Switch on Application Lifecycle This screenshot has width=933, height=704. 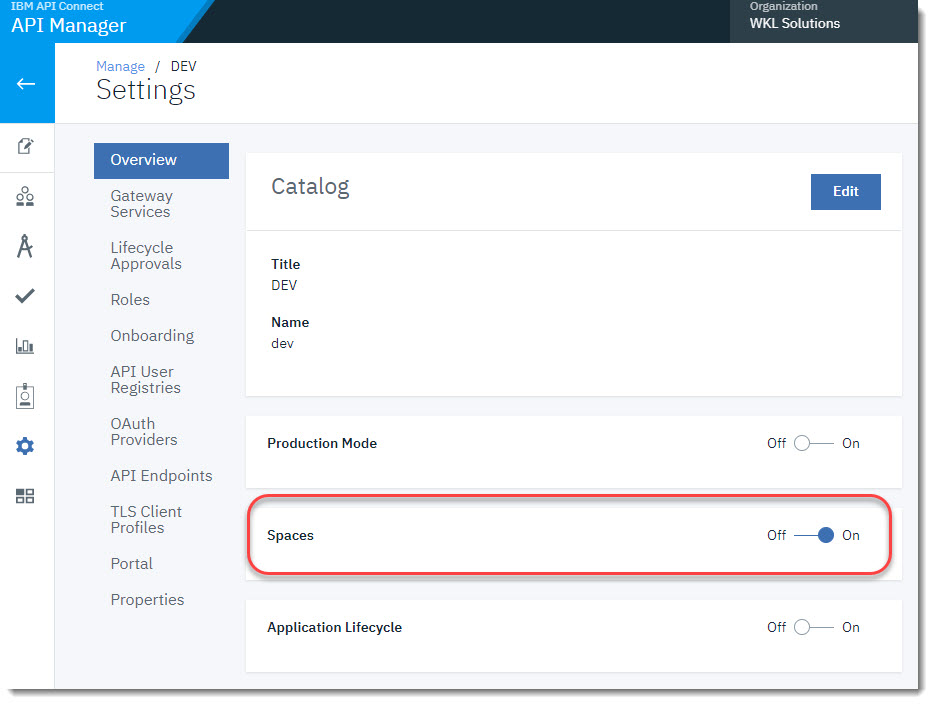tap(813, 627)
